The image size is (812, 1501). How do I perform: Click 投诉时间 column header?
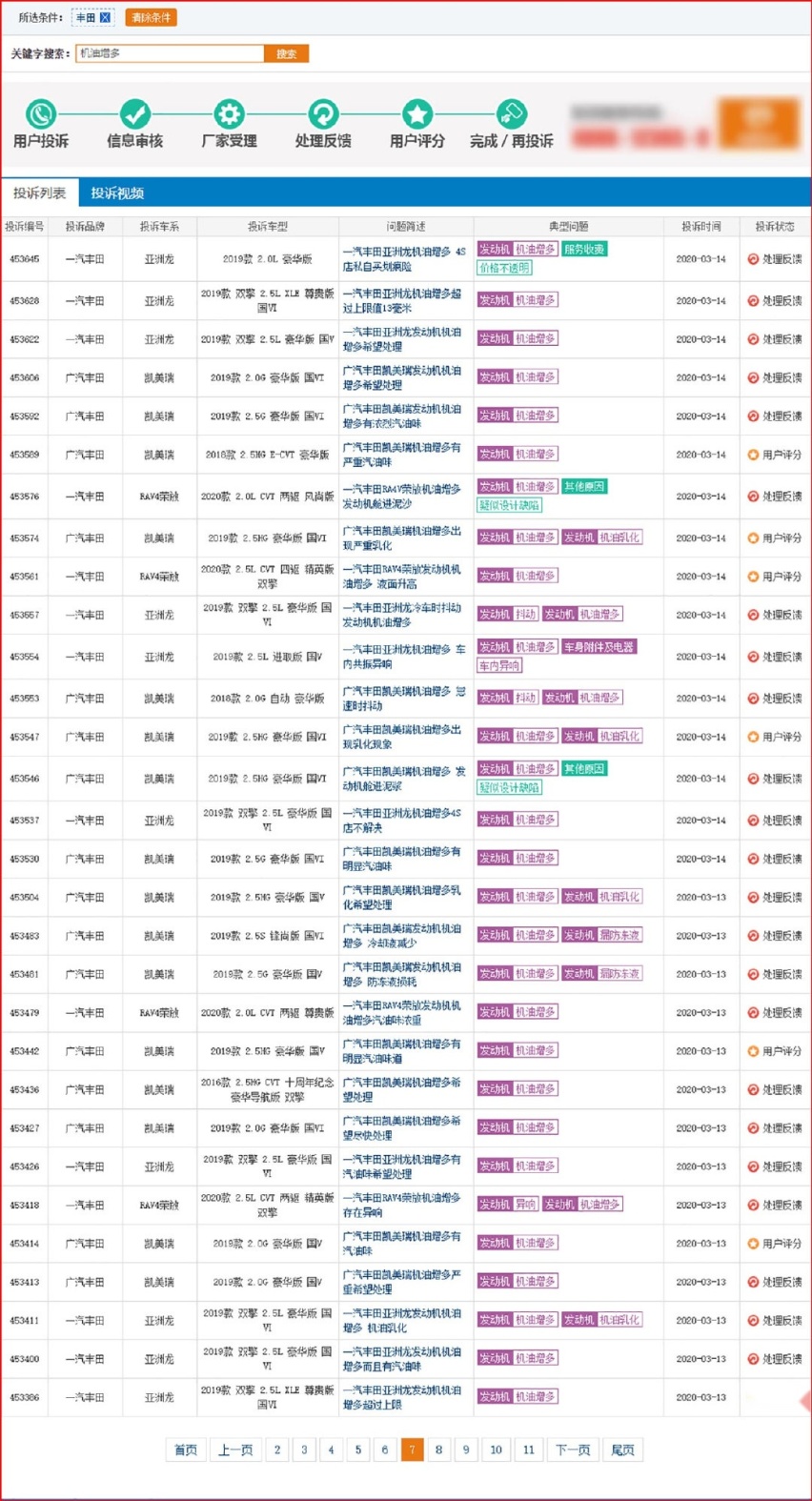pos(700,227)
